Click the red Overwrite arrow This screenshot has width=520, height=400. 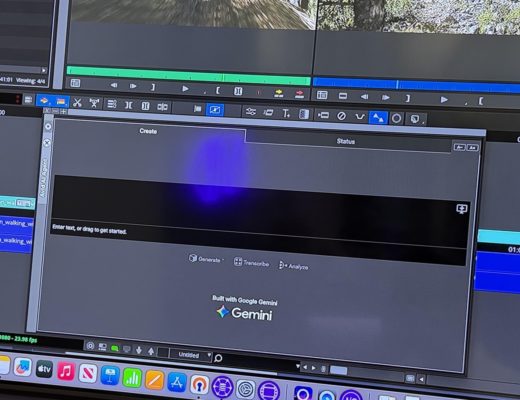[299, 94]
